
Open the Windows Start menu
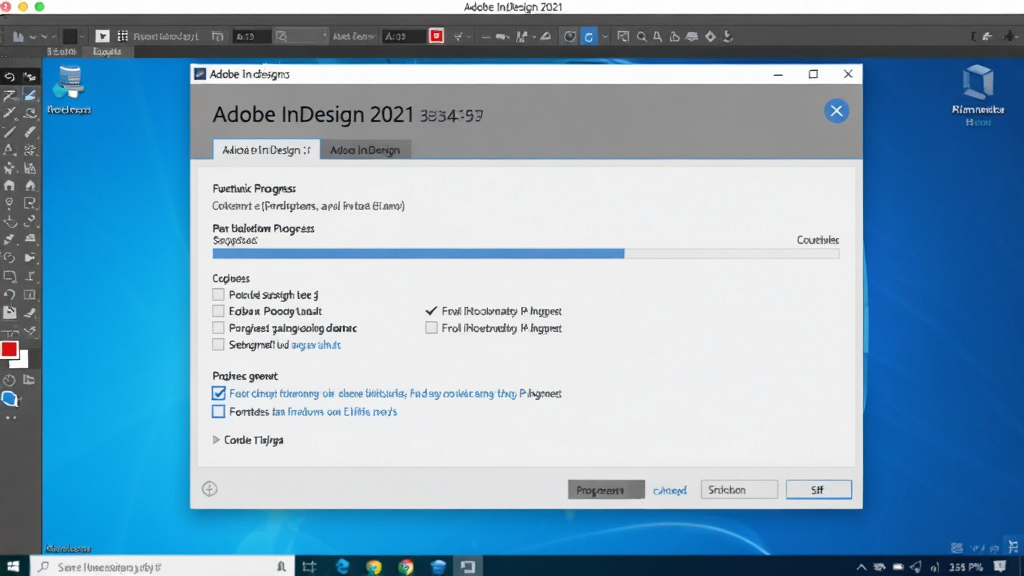coord(13,566)
